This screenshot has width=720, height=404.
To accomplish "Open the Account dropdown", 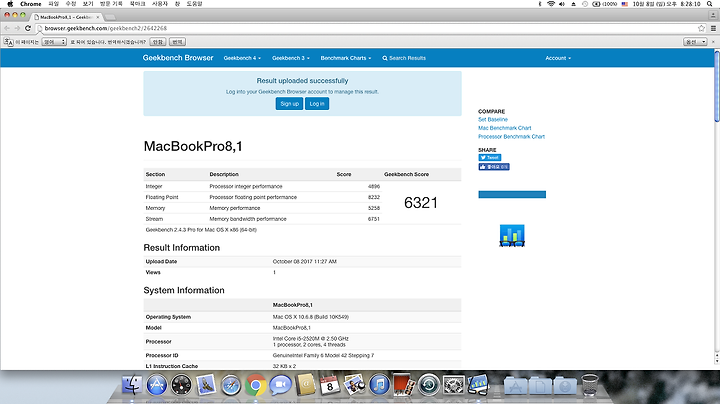I will (x=558, y=58).
